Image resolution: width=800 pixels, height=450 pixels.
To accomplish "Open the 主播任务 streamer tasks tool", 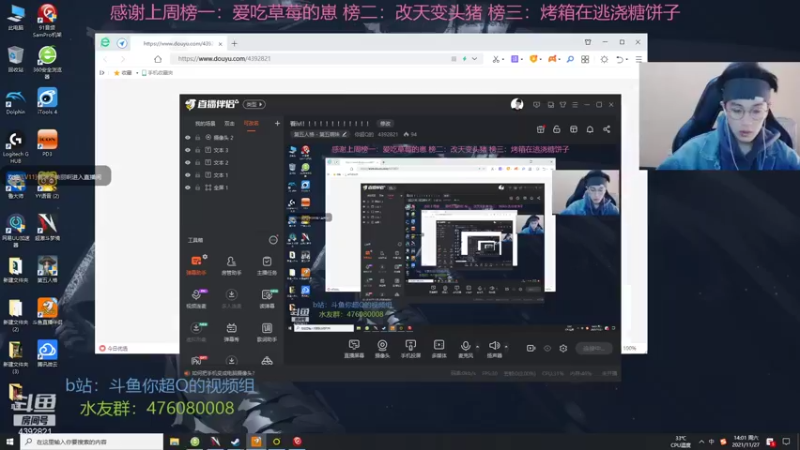I will point(267,265).
